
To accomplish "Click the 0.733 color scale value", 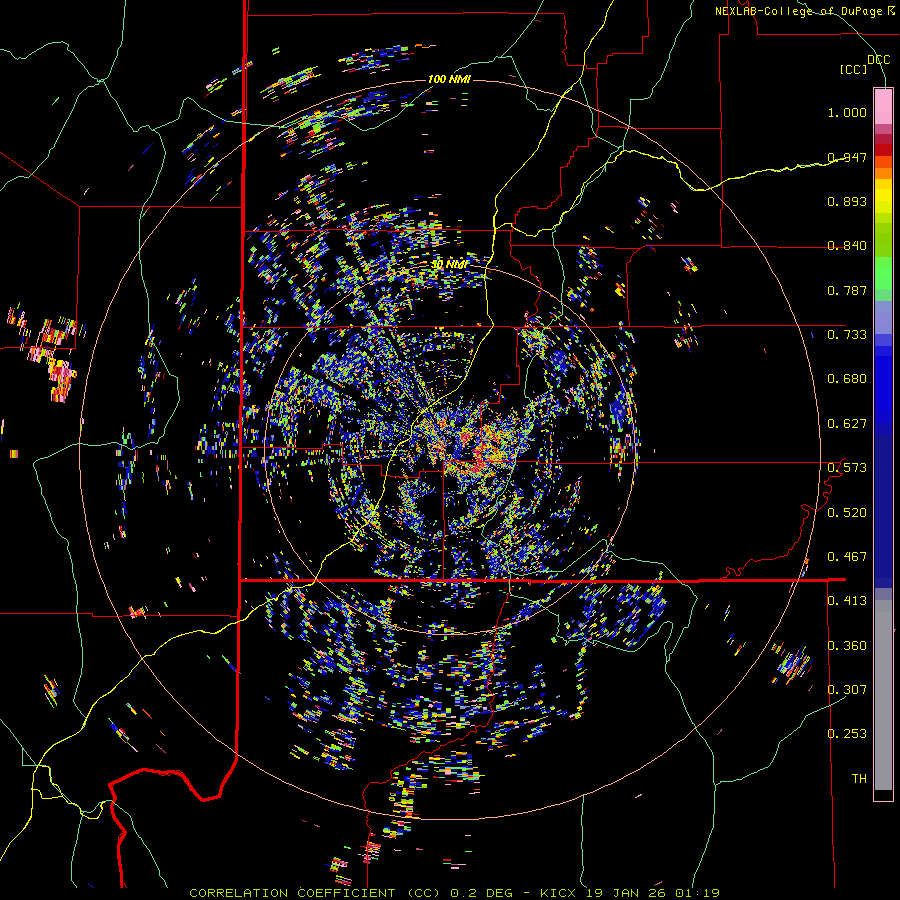I will click(847, 334).
